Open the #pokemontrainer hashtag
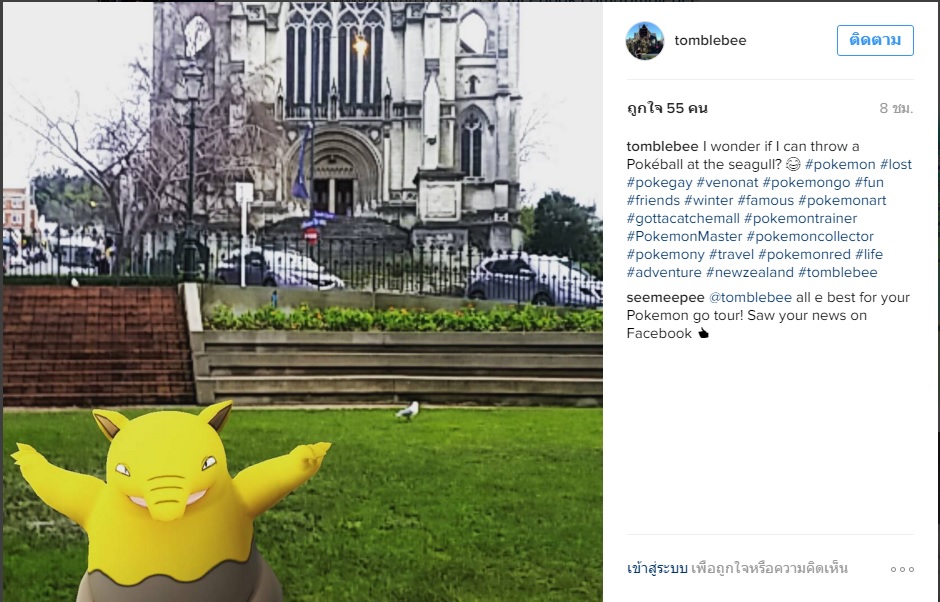This screenshot has height=602, width=940. click(x=800, y=218)
